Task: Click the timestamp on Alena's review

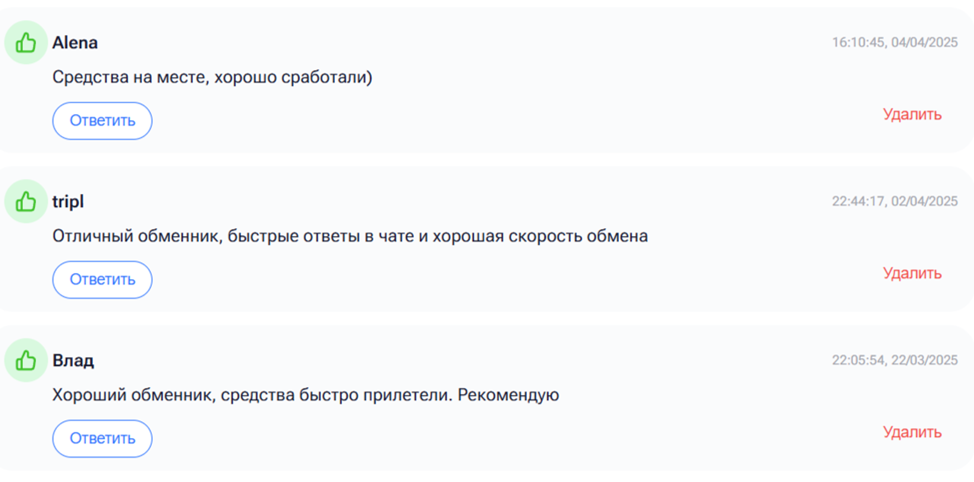Action: click(x=894, y=43)
